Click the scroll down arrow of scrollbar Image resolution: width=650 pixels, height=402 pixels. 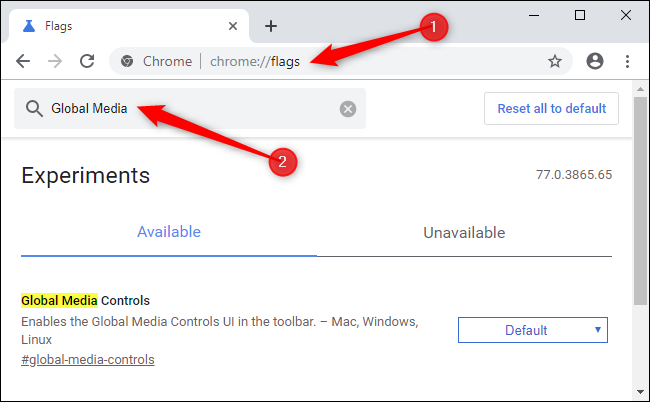pos(640,392)
